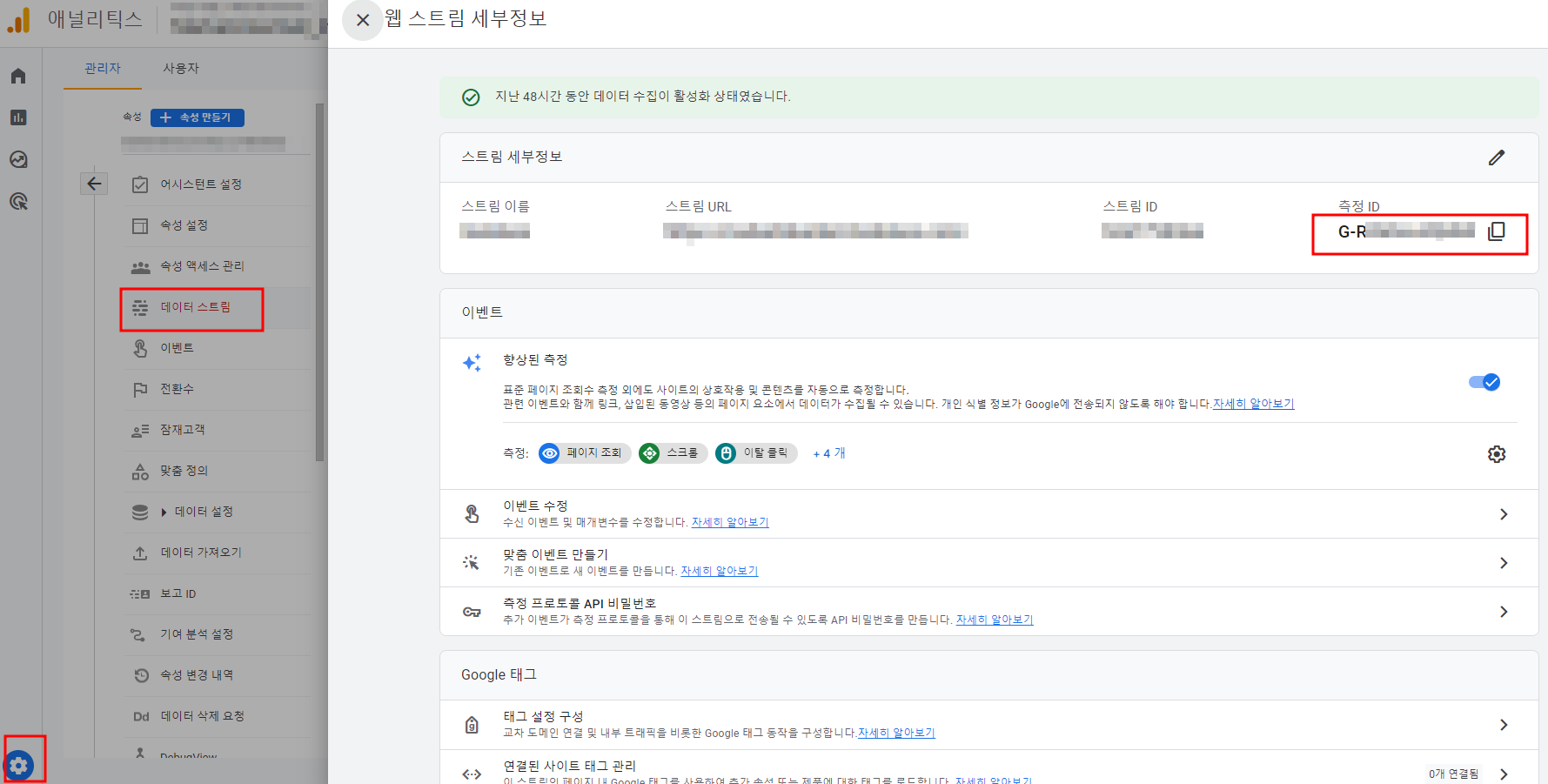Click the Analytics logo
1548x784 pixels.
18,20
